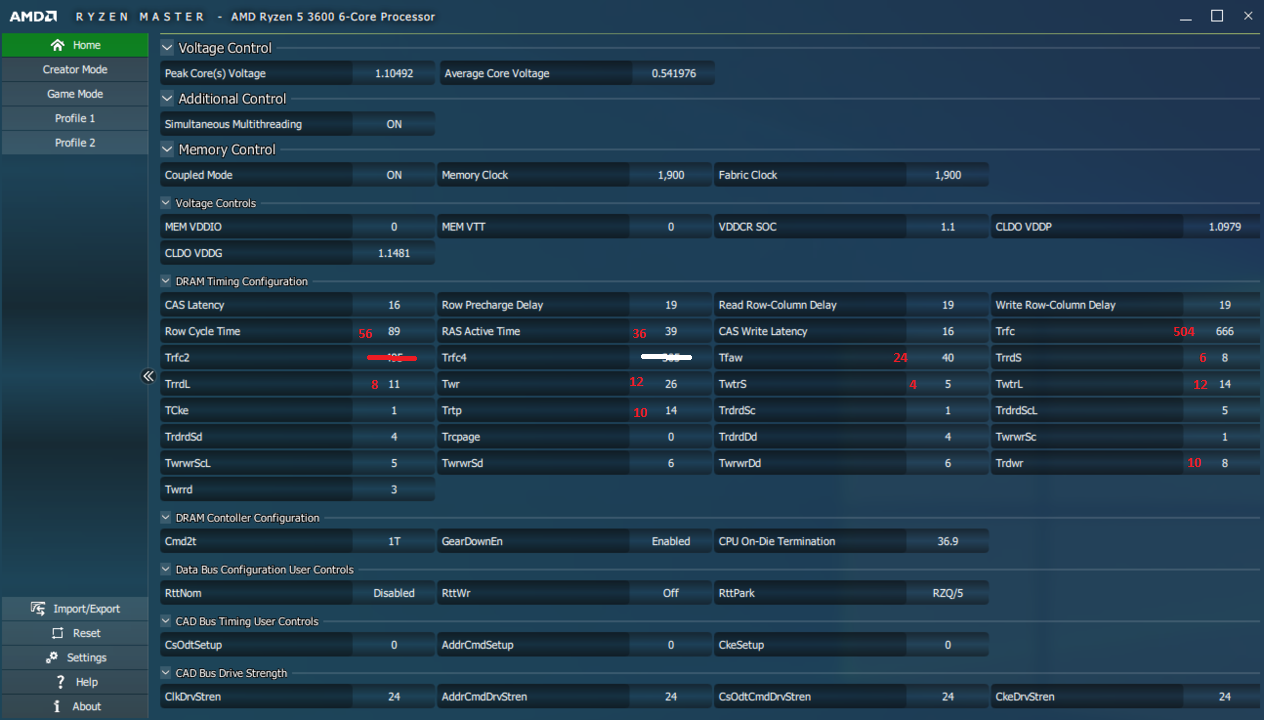Select the CkeDrvStren value field
Viewport: 1264px width, 720px height.
[x=1225, y=697]
